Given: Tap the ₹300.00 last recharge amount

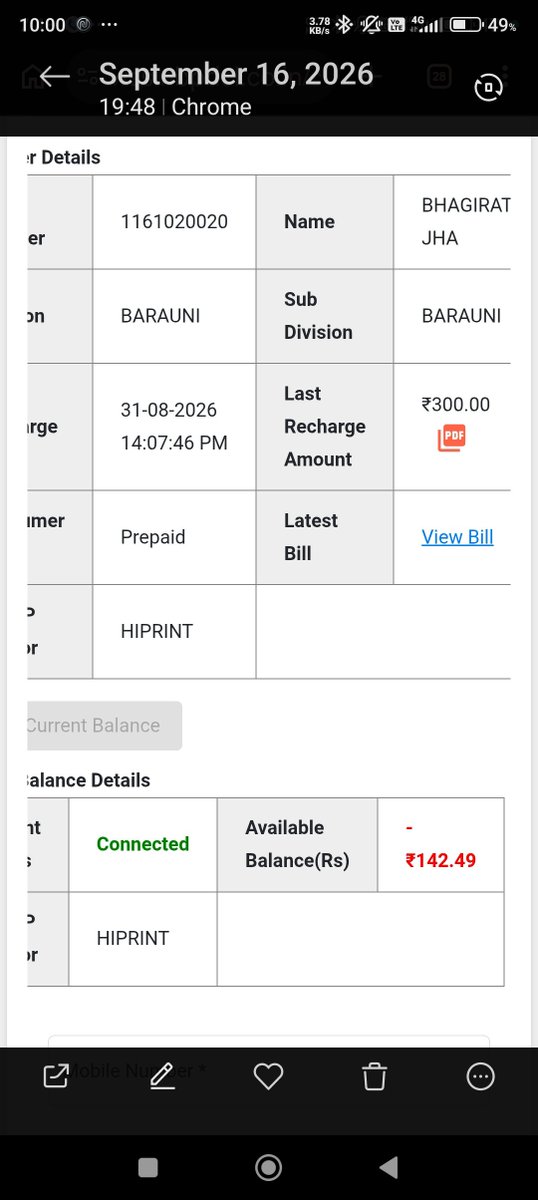Looking at the screenshot, I should pos(456,405).
